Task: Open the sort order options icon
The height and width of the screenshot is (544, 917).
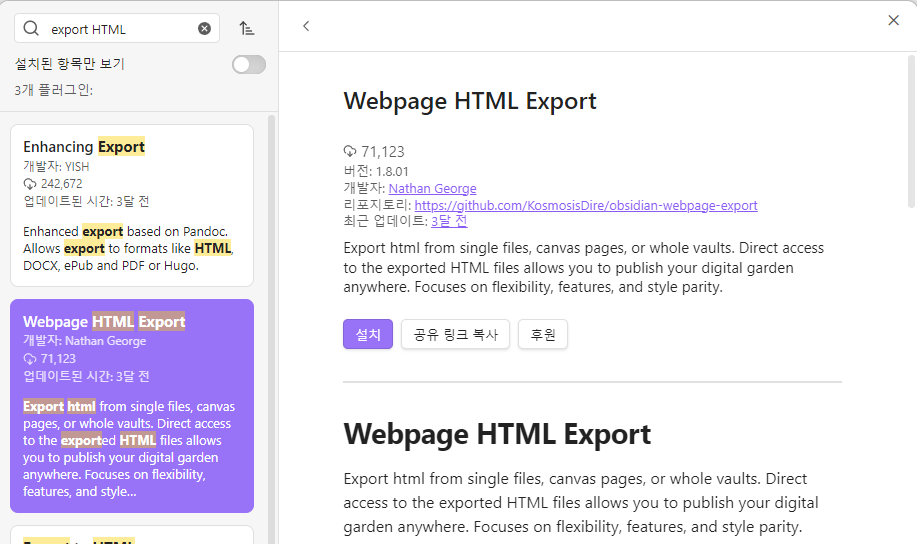Action: [247, 28]
